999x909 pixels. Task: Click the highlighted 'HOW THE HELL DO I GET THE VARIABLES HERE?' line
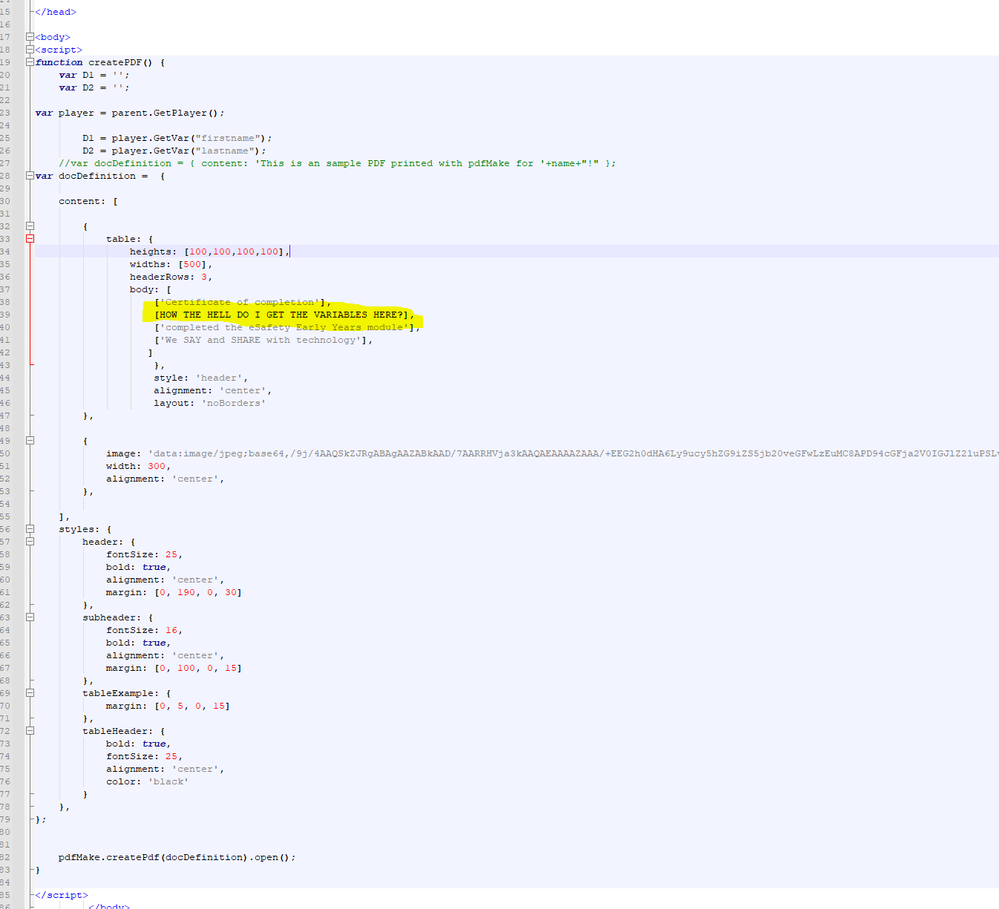[x=284, y=315]
